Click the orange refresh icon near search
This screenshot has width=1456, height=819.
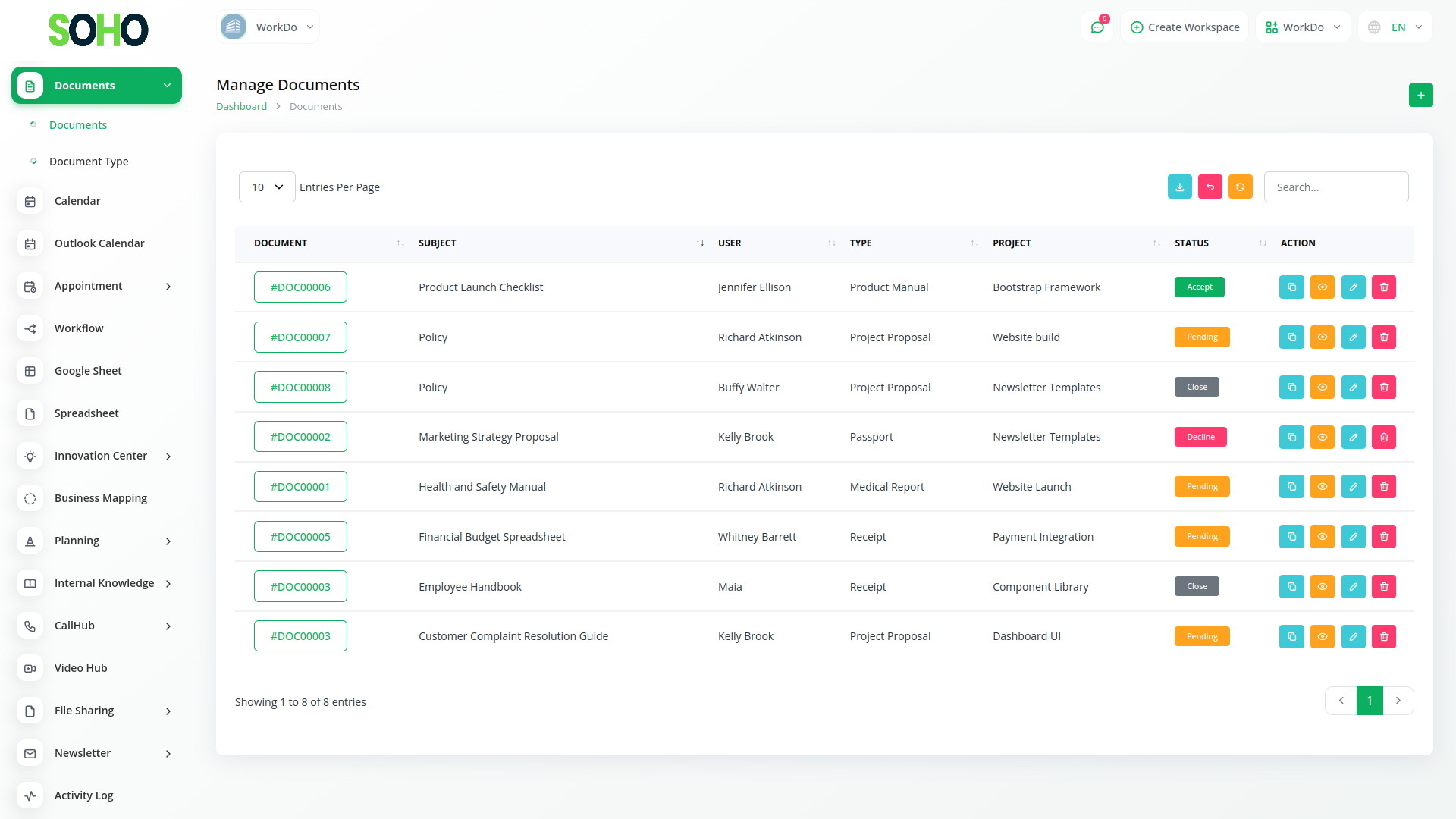1240,187
